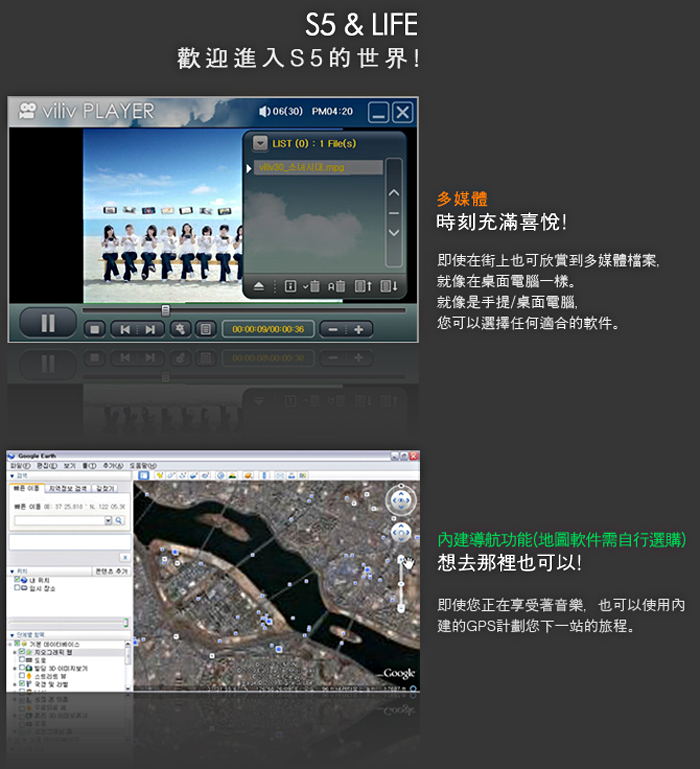Image resolution: width=700 pixels, height=769 pixels.
Task: Minimize the viliv Player window
Action: click(x=378, y=113)
